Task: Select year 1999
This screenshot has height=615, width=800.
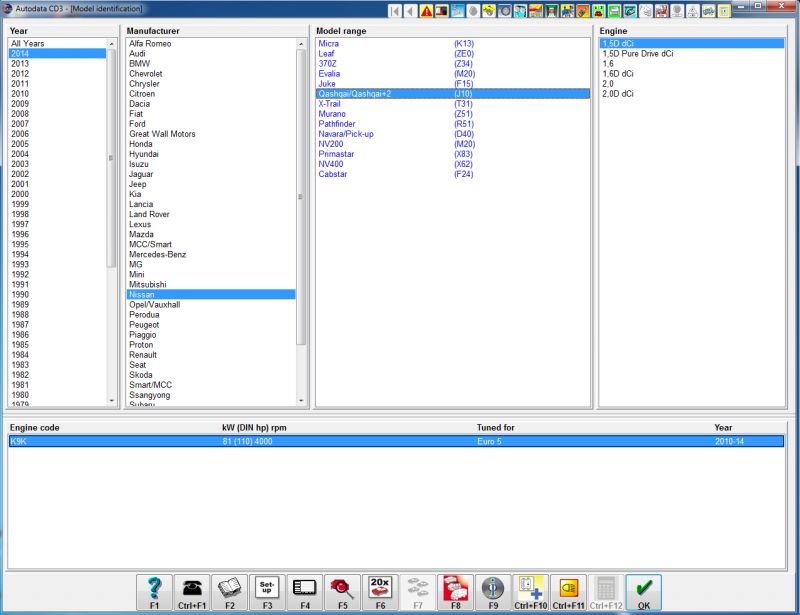Action: pos(57,204)
